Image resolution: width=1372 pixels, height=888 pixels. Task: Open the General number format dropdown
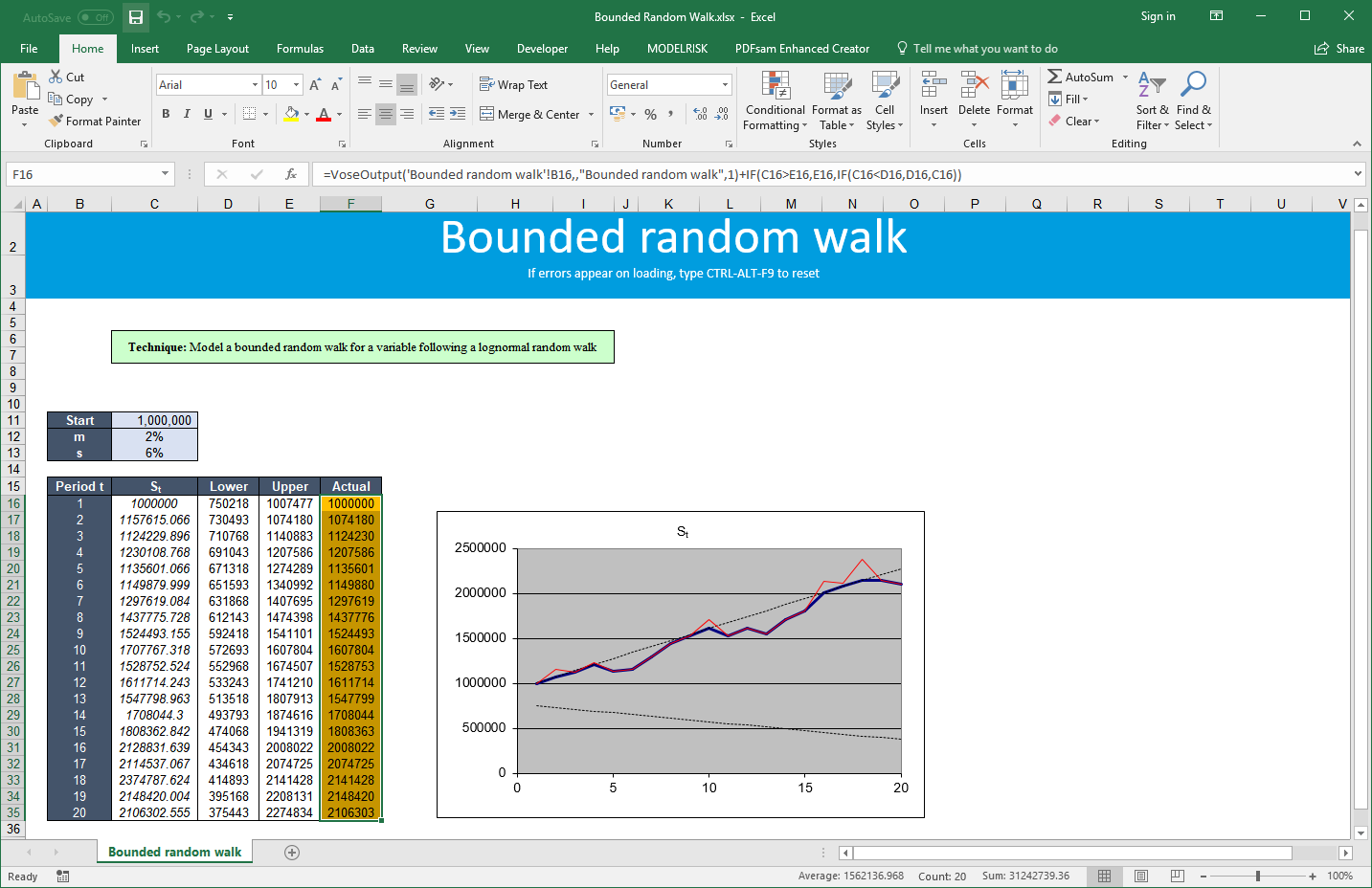[723, 84]
